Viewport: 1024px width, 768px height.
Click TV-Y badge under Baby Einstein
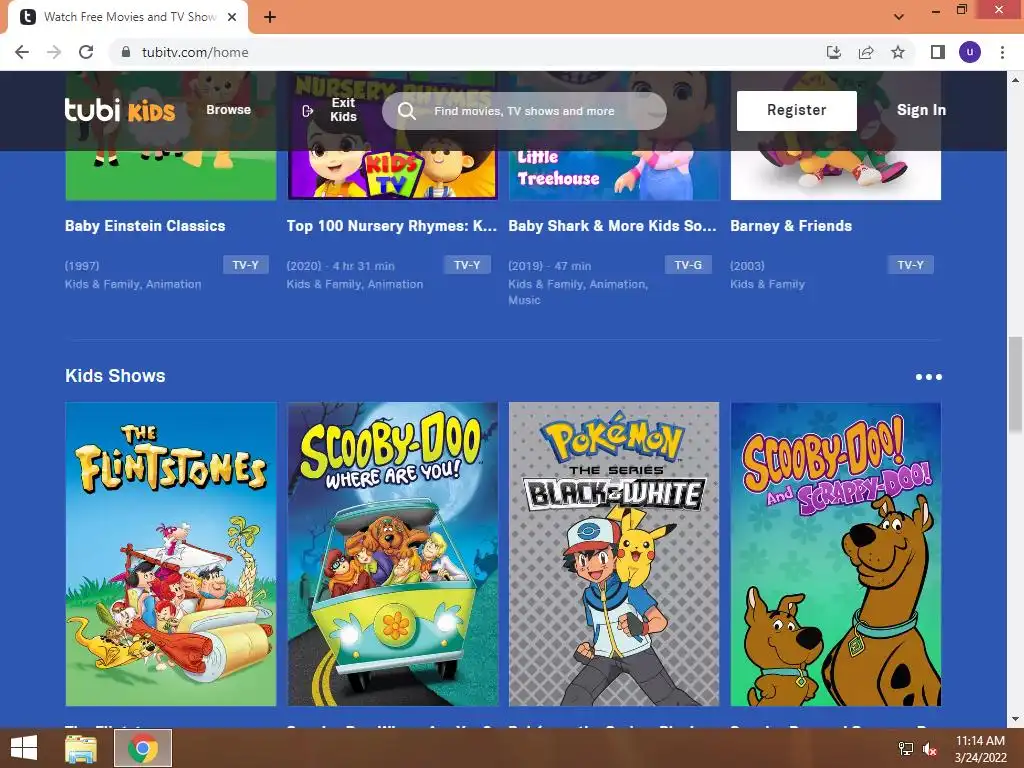coord(246,264)
